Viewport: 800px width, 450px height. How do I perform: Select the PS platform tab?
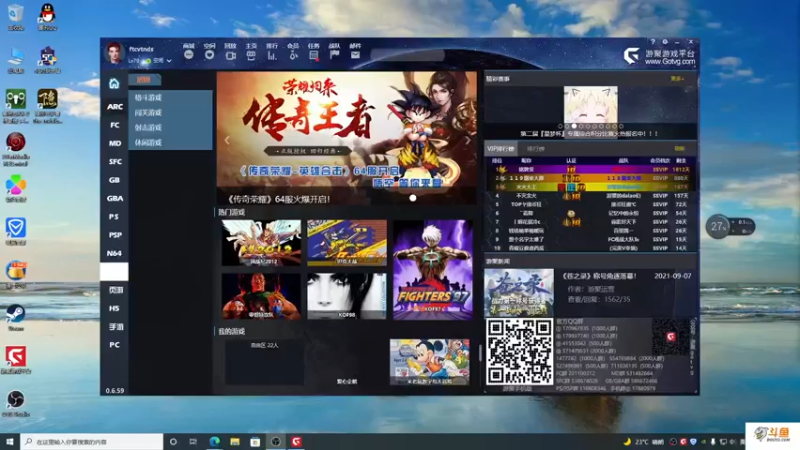point(115,217)
